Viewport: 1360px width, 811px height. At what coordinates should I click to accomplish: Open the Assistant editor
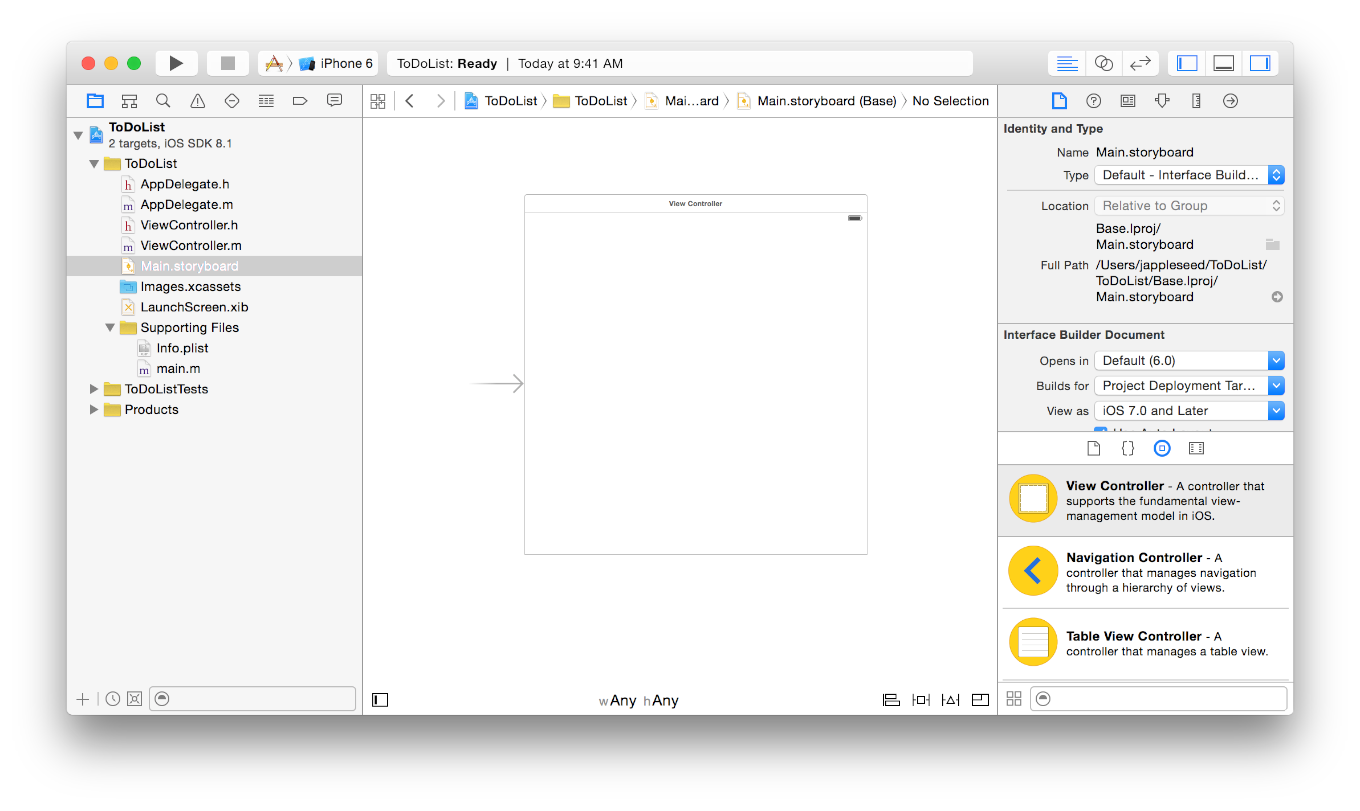pyautogui.click(x=1104, y=63)
